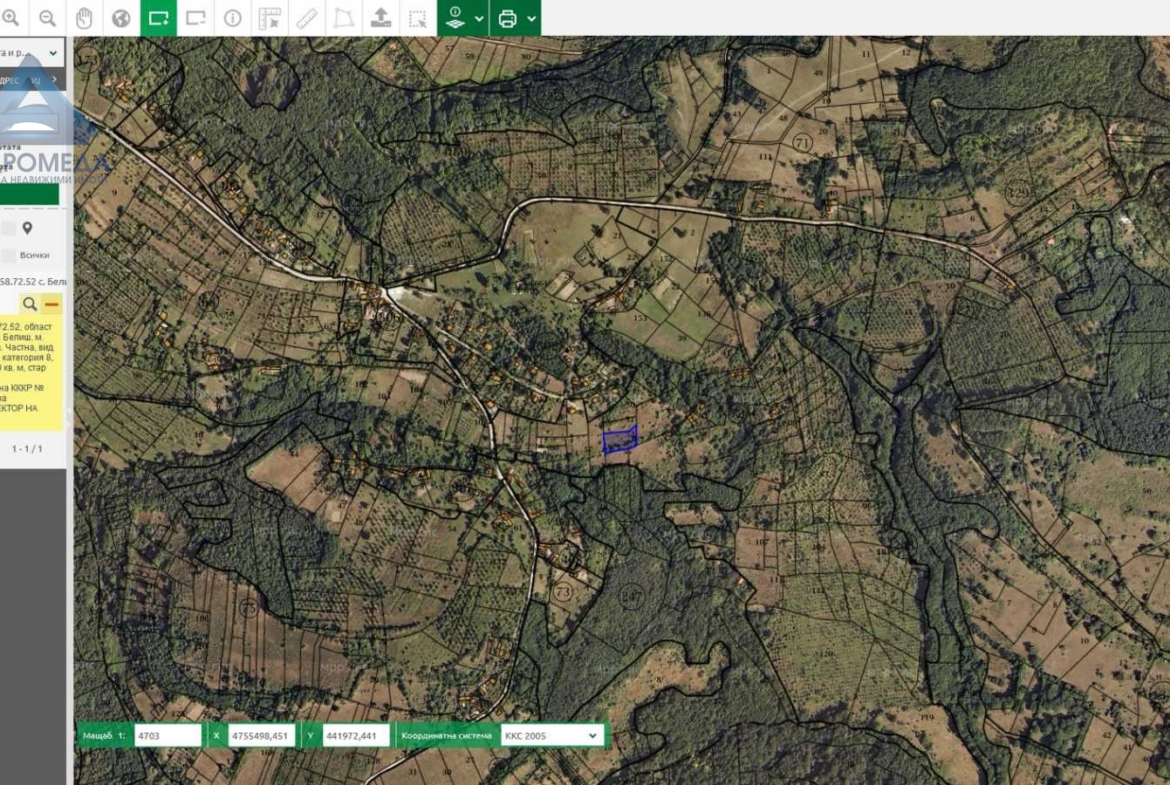Click the green bar in side panel

[29, 195]
